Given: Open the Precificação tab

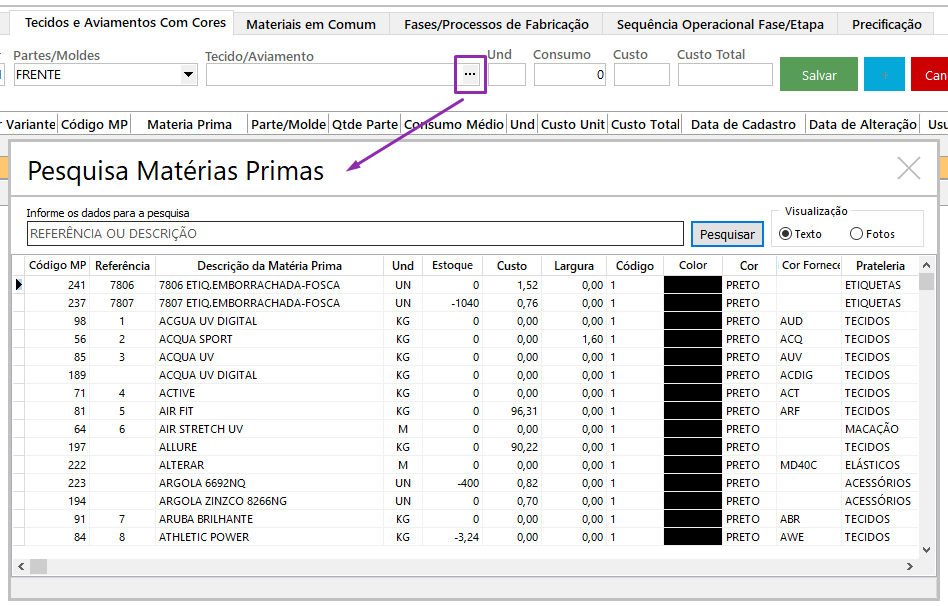Looking at the screenshot, I should (886, 24).
